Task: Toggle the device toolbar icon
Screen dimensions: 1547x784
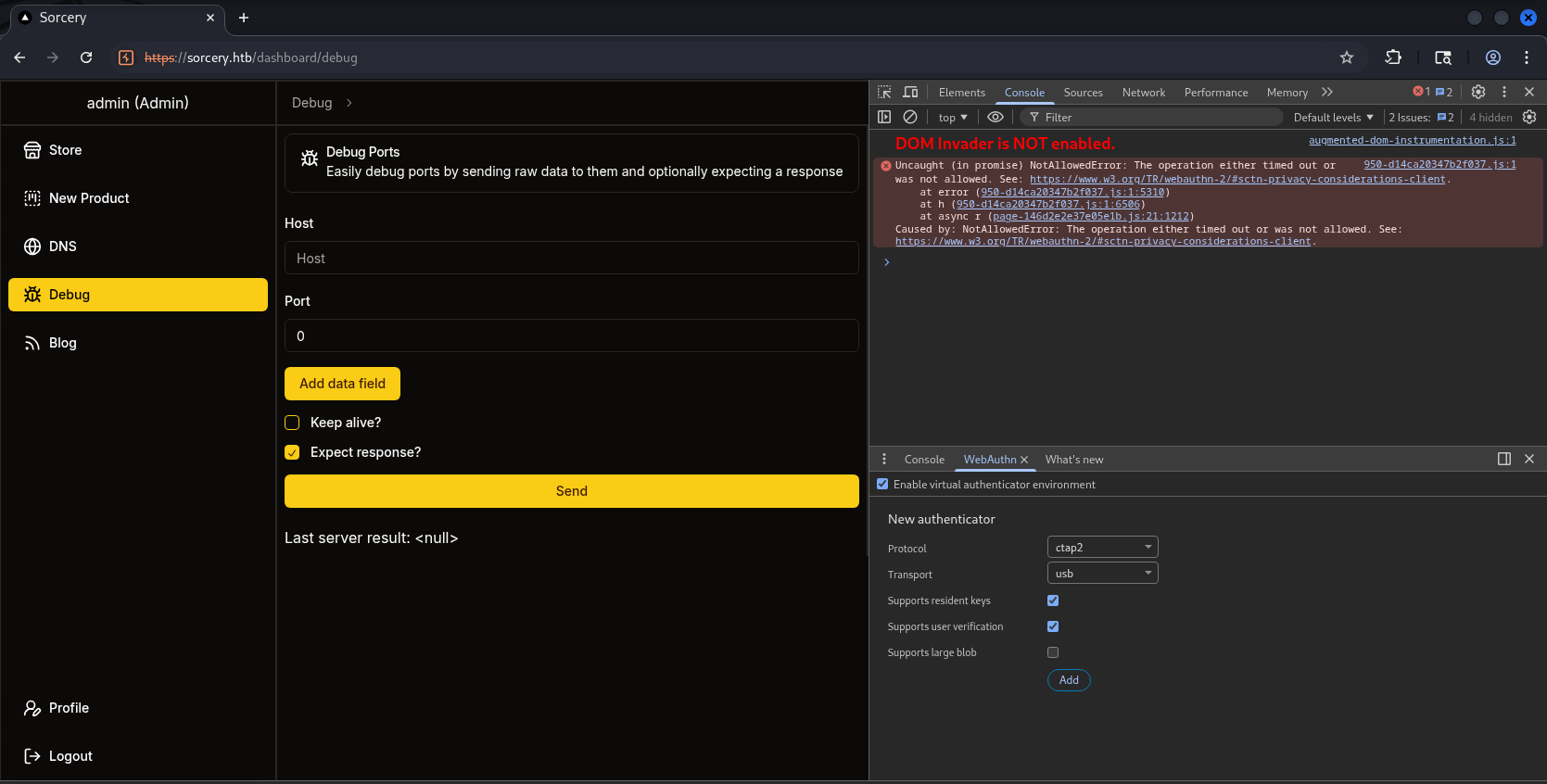Action: point(910,92)
